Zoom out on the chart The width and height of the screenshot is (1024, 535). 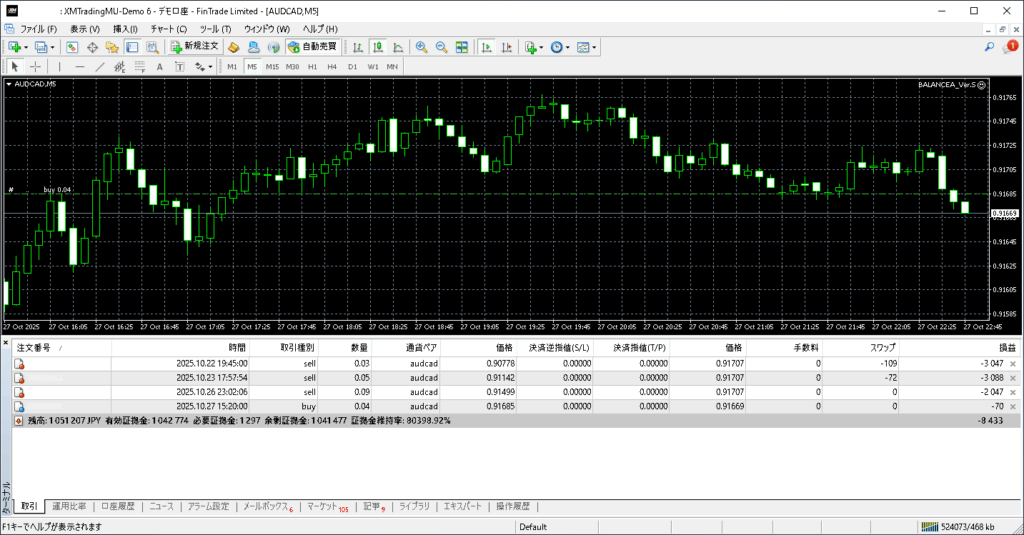[x=441, y=47]
